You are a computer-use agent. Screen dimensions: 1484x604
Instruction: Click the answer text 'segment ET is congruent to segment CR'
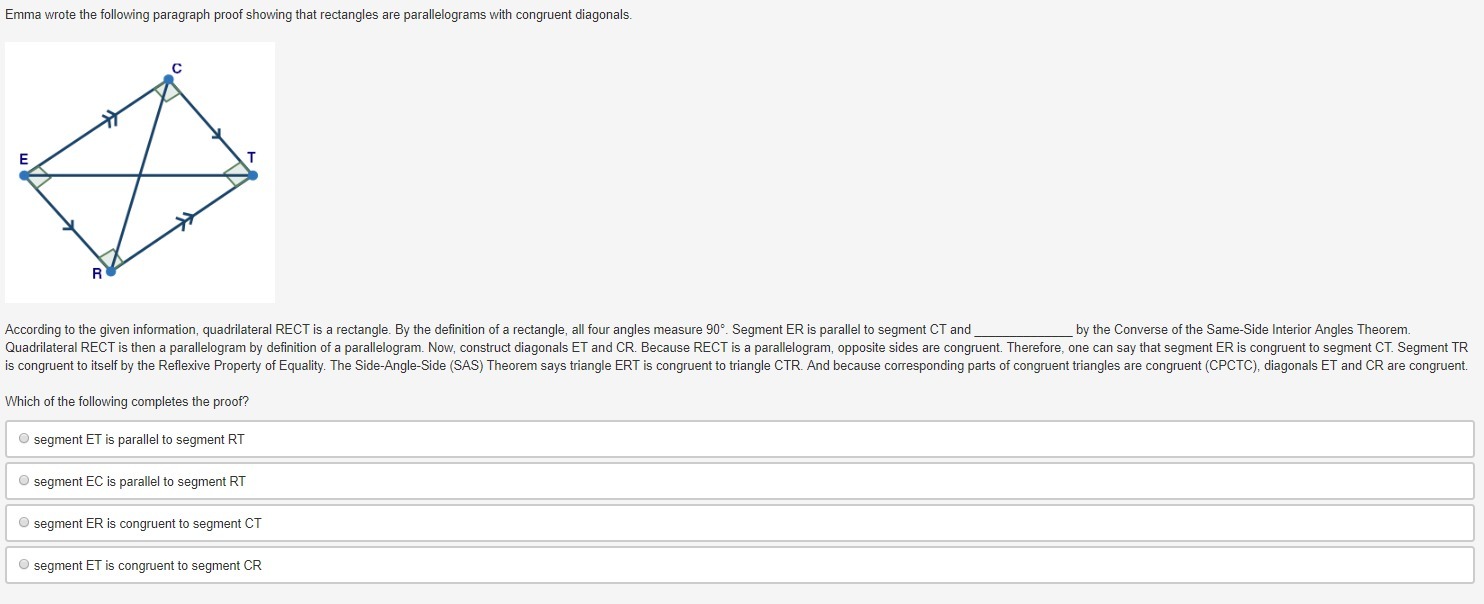coord(148,565)
